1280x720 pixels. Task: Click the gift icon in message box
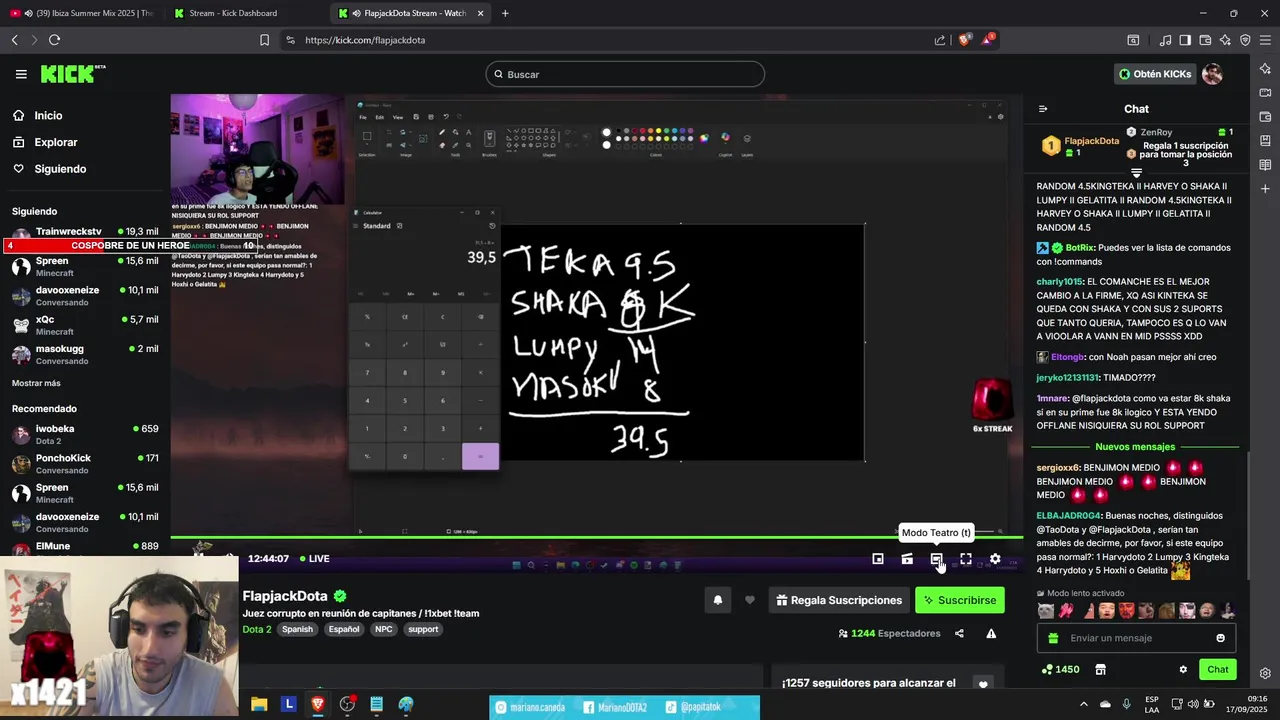pyautogui.click(x=1053, y=638)
